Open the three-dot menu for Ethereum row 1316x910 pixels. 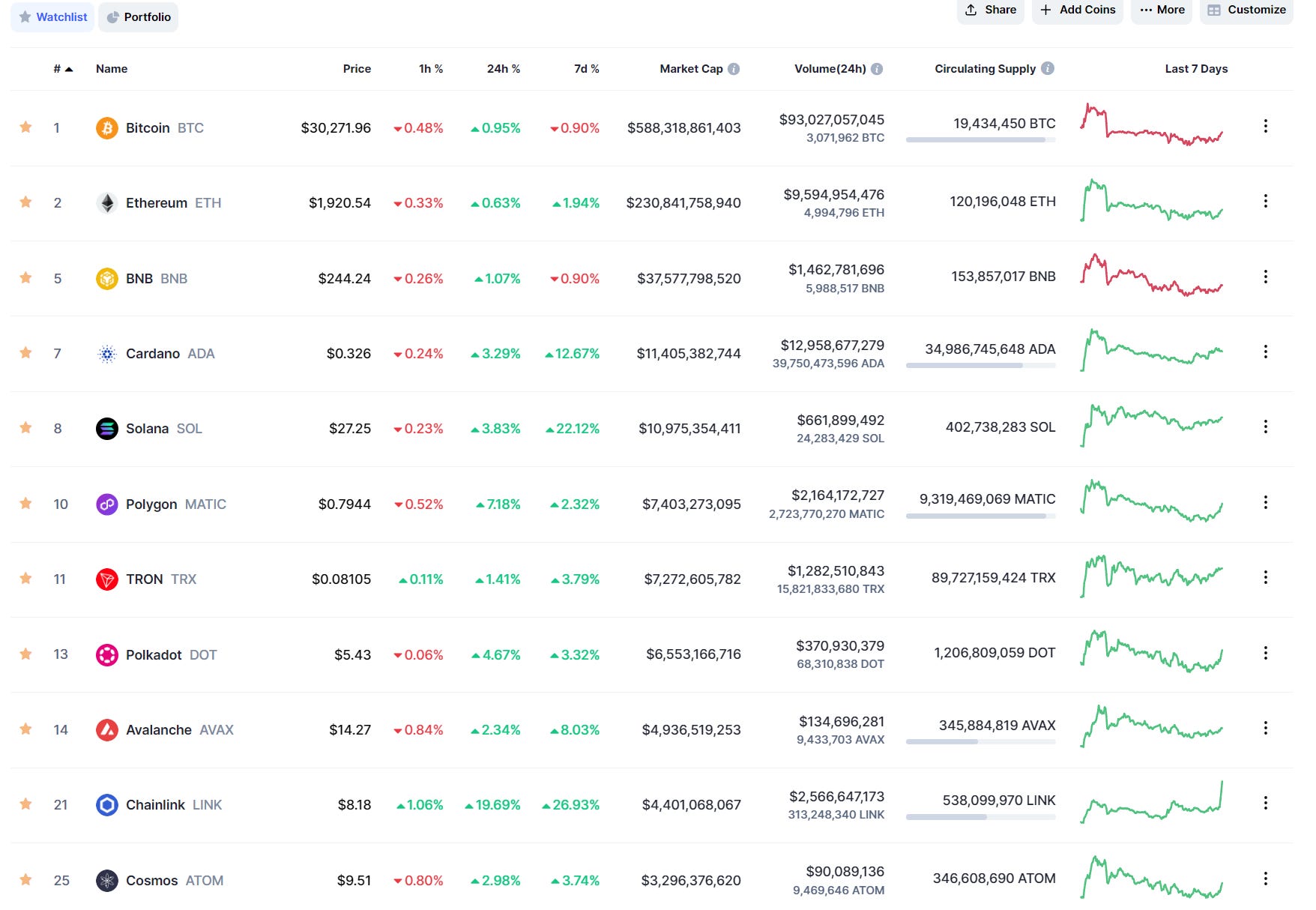[1266, 201]
